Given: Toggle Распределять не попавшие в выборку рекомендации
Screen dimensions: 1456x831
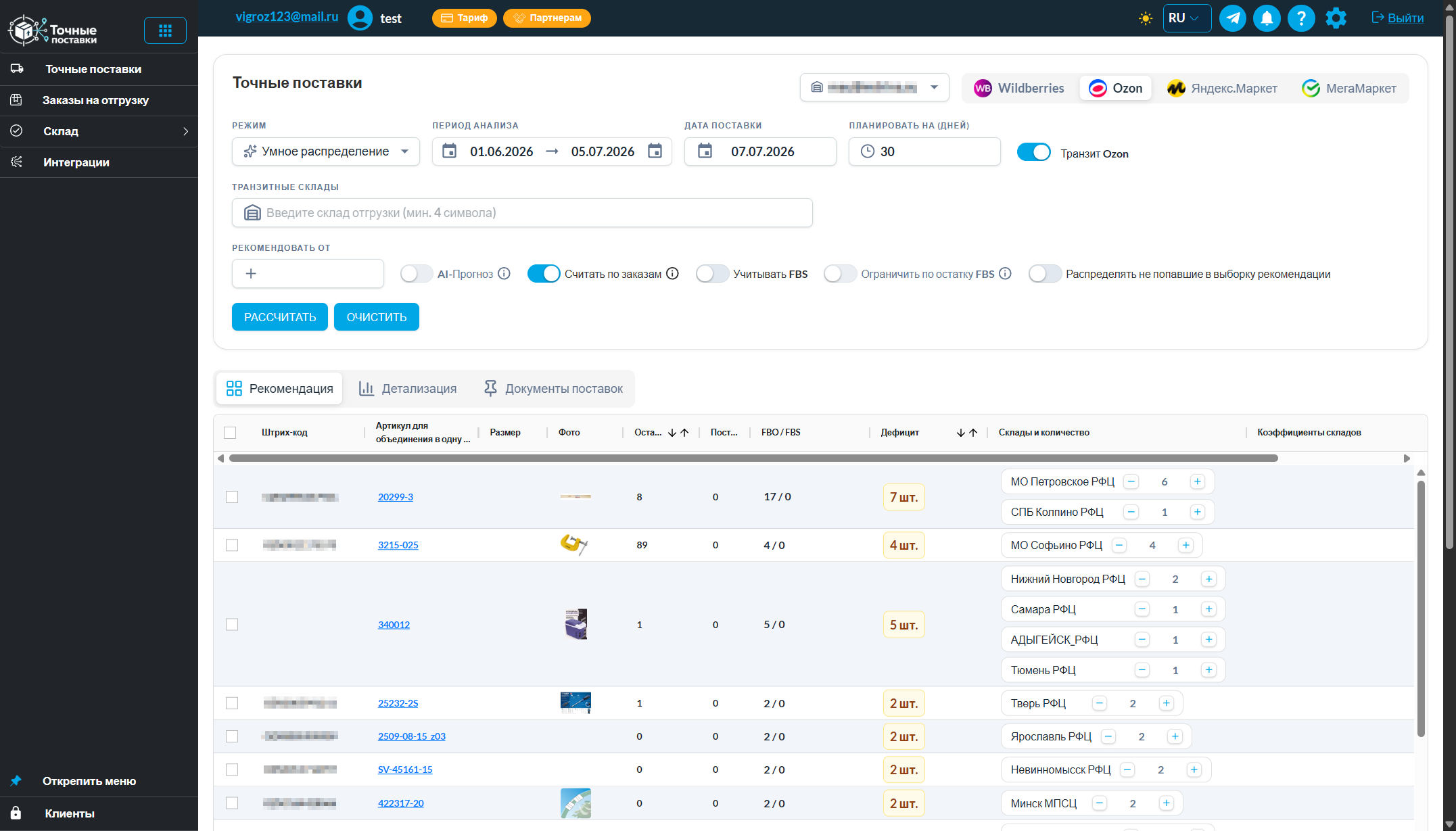Looking at the screenshot, I should (1045, 274).
